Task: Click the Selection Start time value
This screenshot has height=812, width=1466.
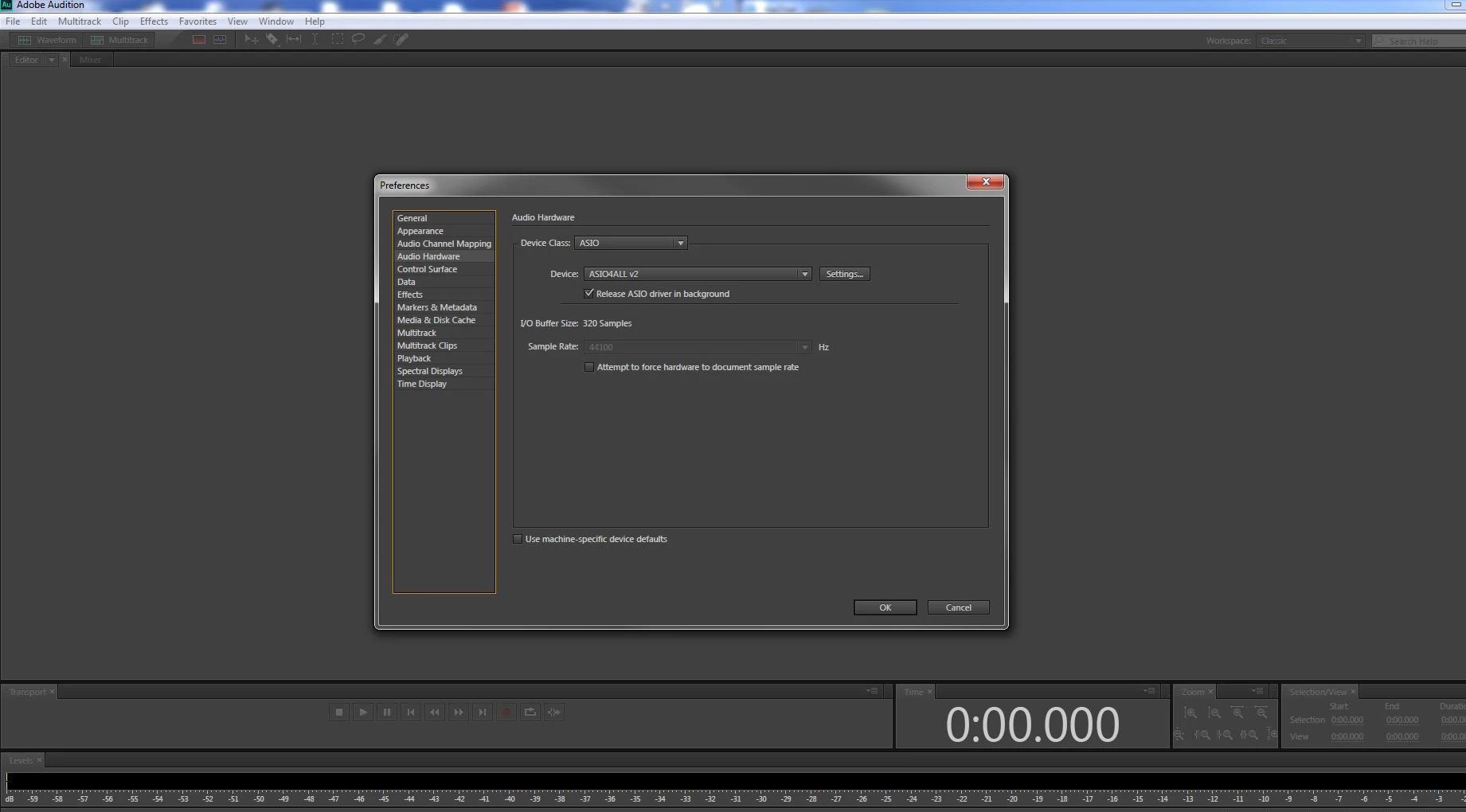Action: 1347,720
